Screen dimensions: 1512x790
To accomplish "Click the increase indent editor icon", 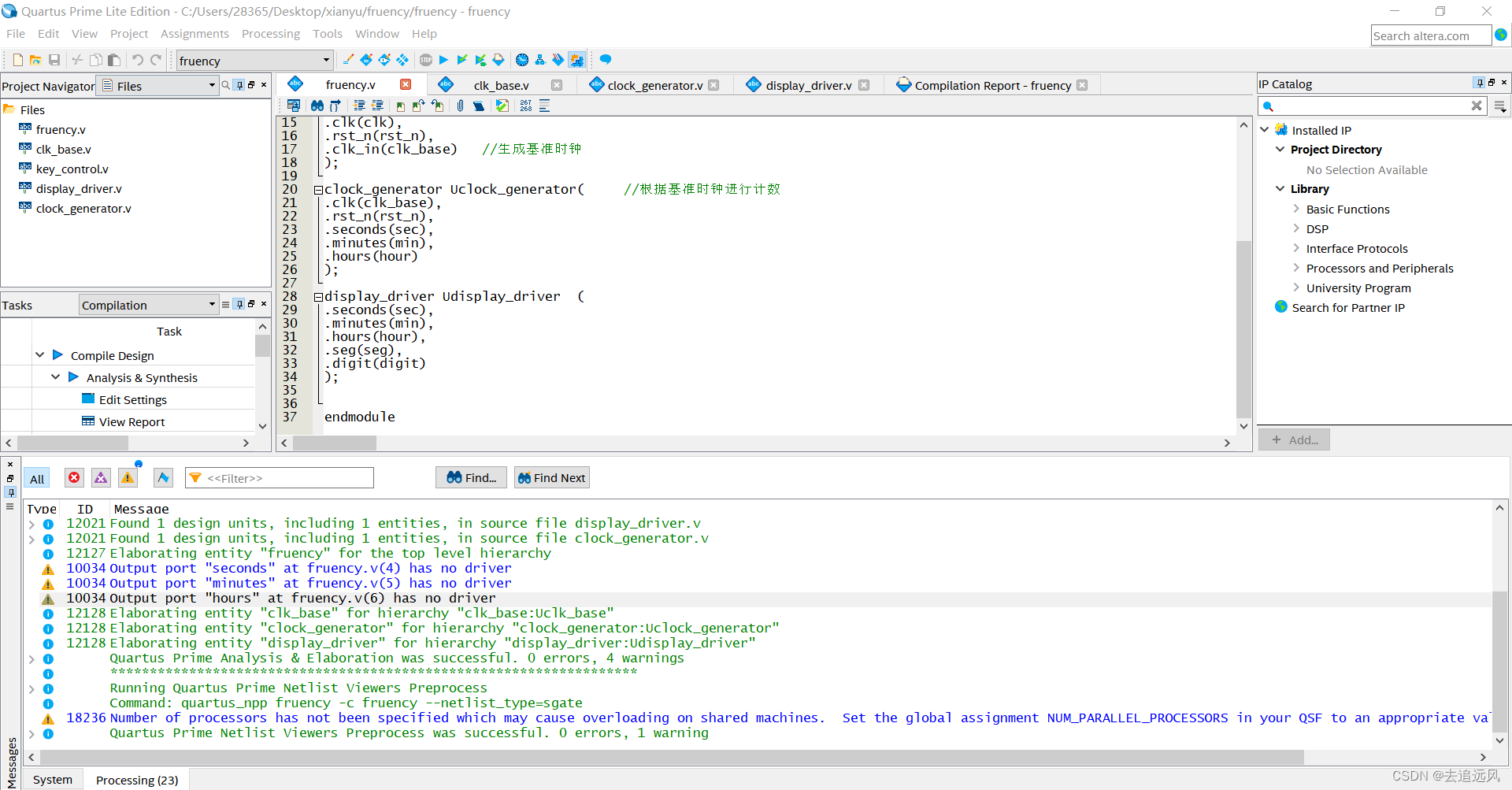I will (x=359, y=106).
